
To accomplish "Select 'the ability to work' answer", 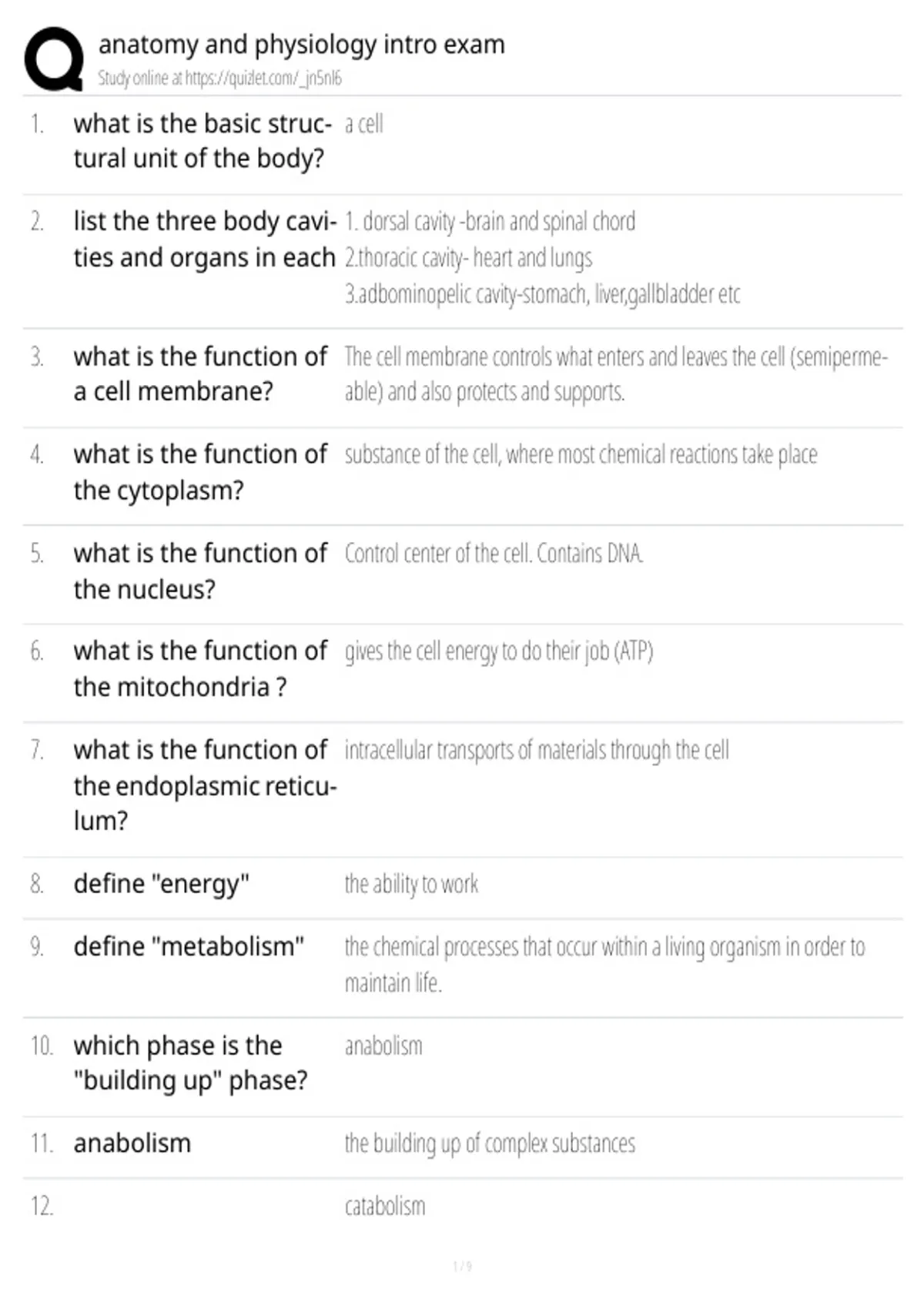I will pyautogui.click(x=411, y=884).
